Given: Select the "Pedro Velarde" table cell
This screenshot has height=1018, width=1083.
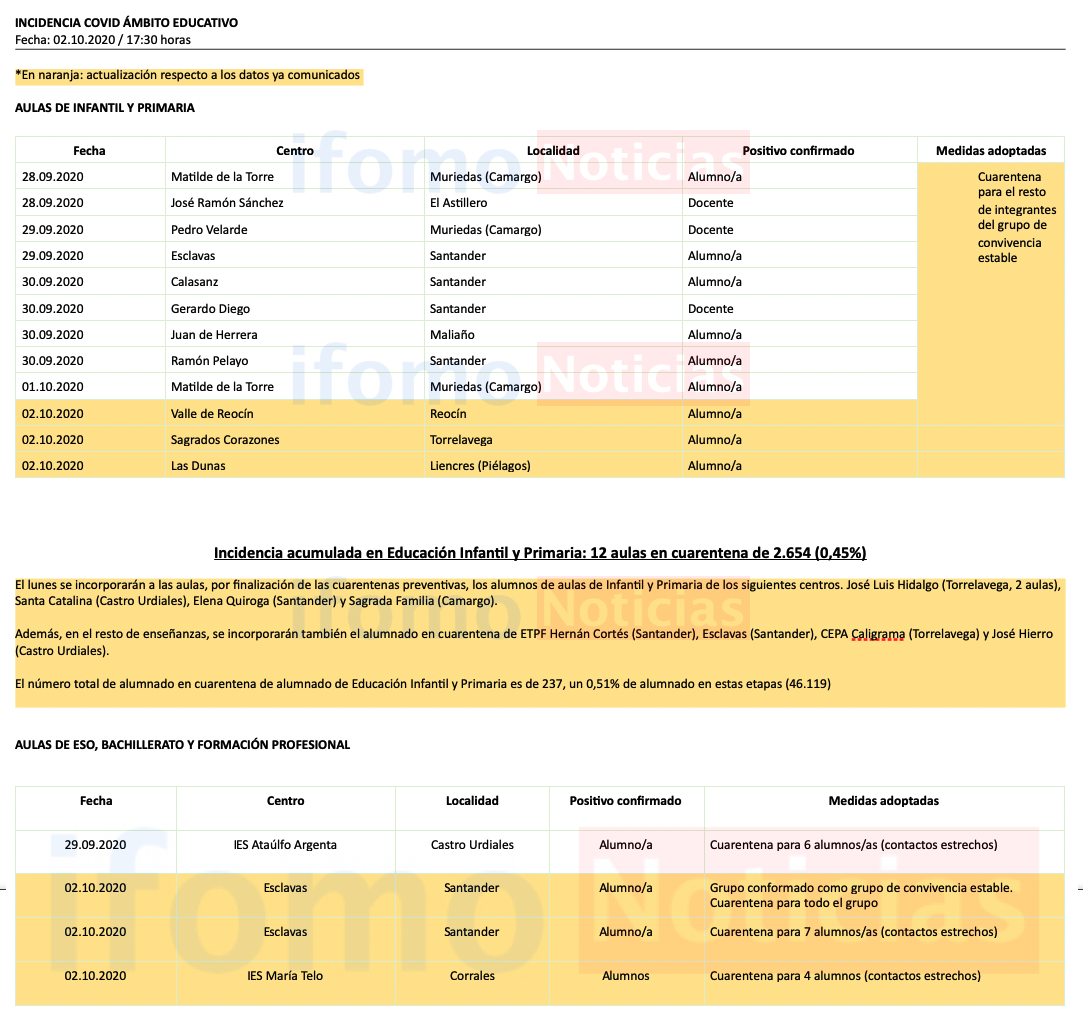Looking at the screenshot, I should 209,230.
